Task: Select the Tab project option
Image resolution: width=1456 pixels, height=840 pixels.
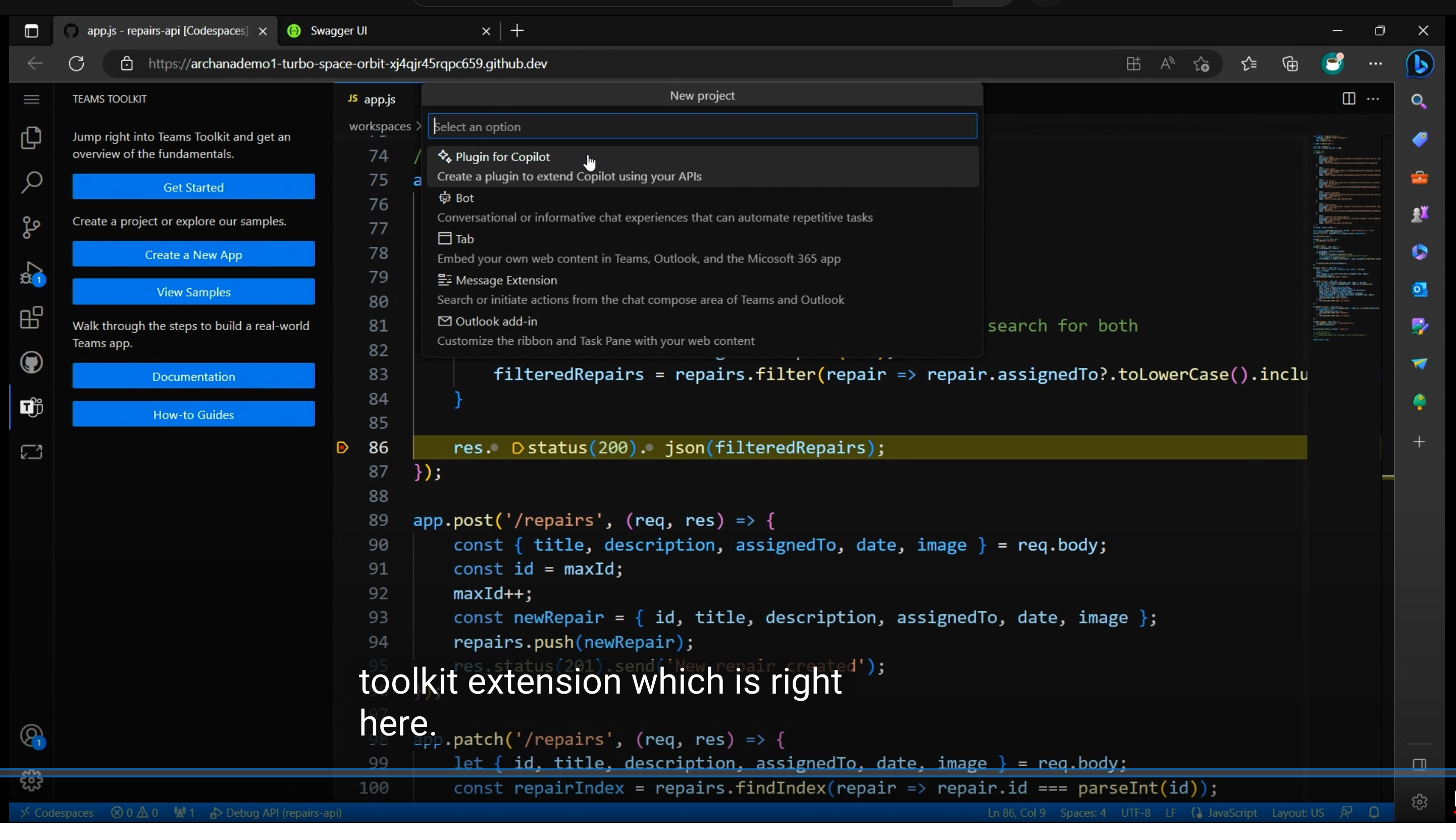Action: (703, 249)
